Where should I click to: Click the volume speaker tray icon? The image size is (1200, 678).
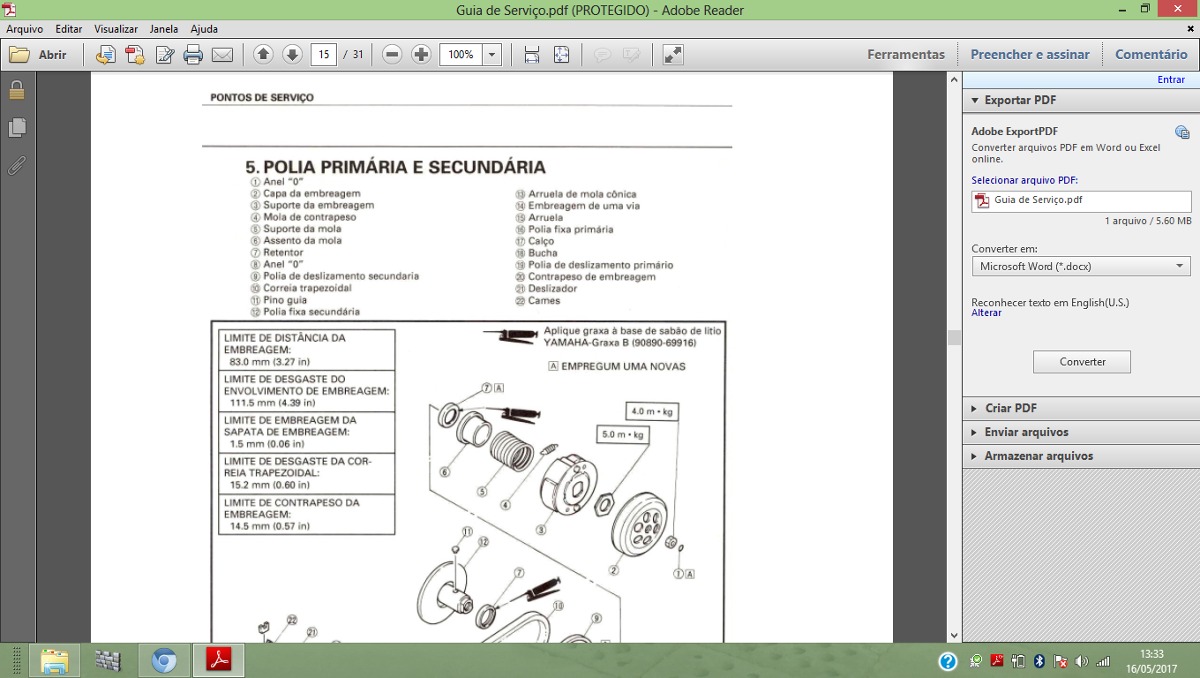tap(1081, 661)
